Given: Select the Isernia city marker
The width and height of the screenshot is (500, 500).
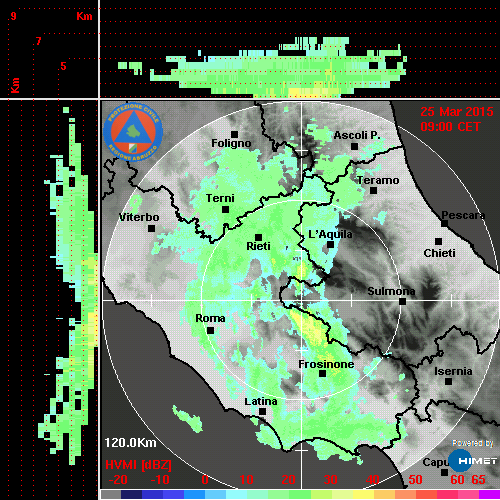Looking at the screenshot, I should tap(448, 381).
